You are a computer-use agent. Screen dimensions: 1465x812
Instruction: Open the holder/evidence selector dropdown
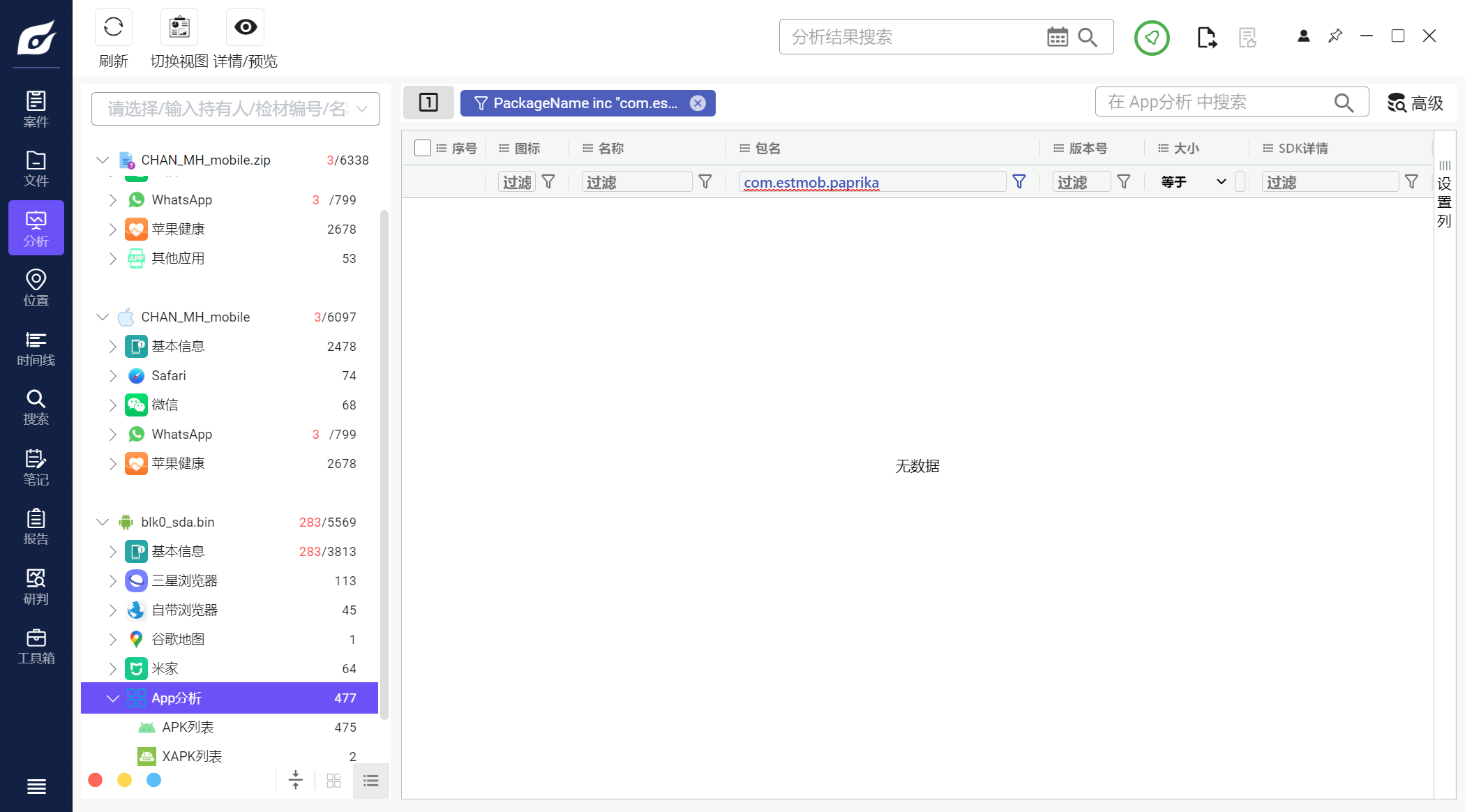[362, 109]
